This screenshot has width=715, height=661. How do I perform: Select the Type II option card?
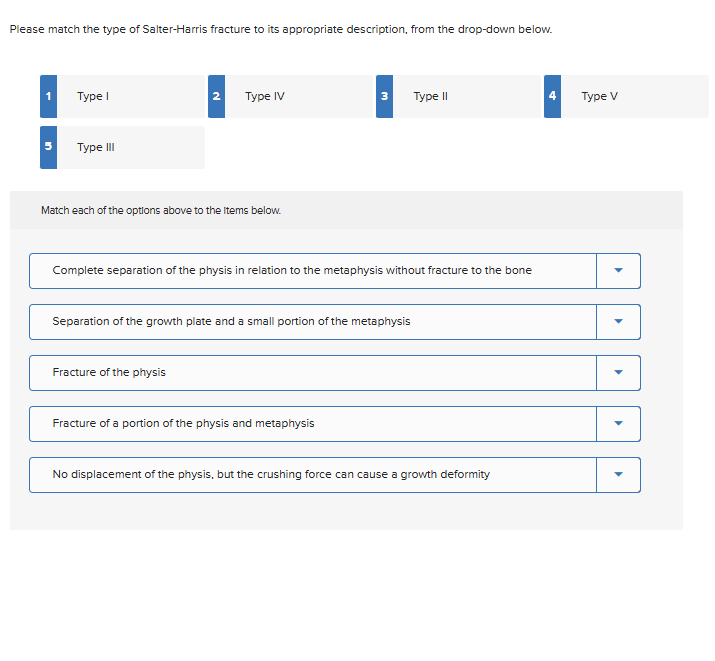point(466,96)
